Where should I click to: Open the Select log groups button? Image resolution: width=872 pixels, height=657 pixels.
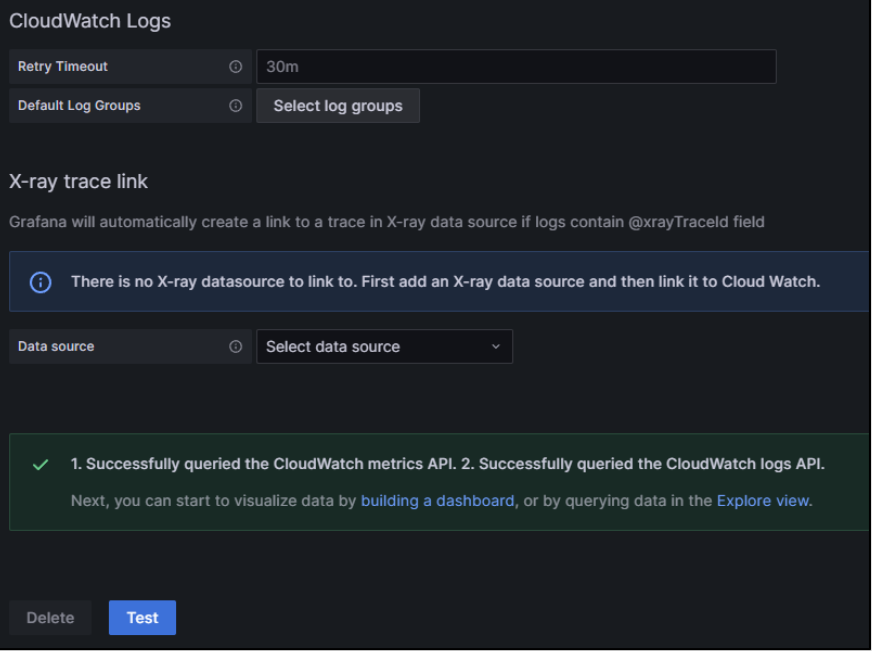click(x=338, y=106)
